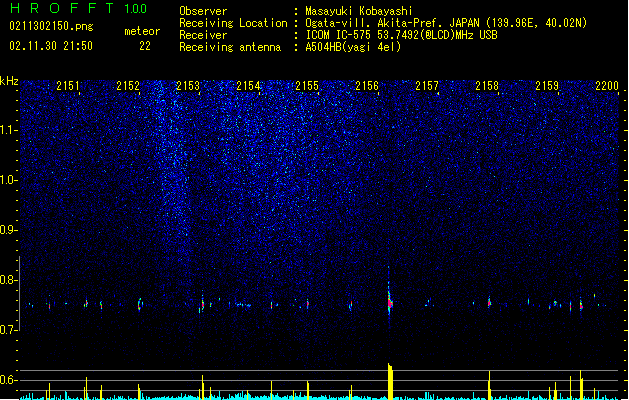Click observer name Masayuki Kobayashi

tap(359, 11)
